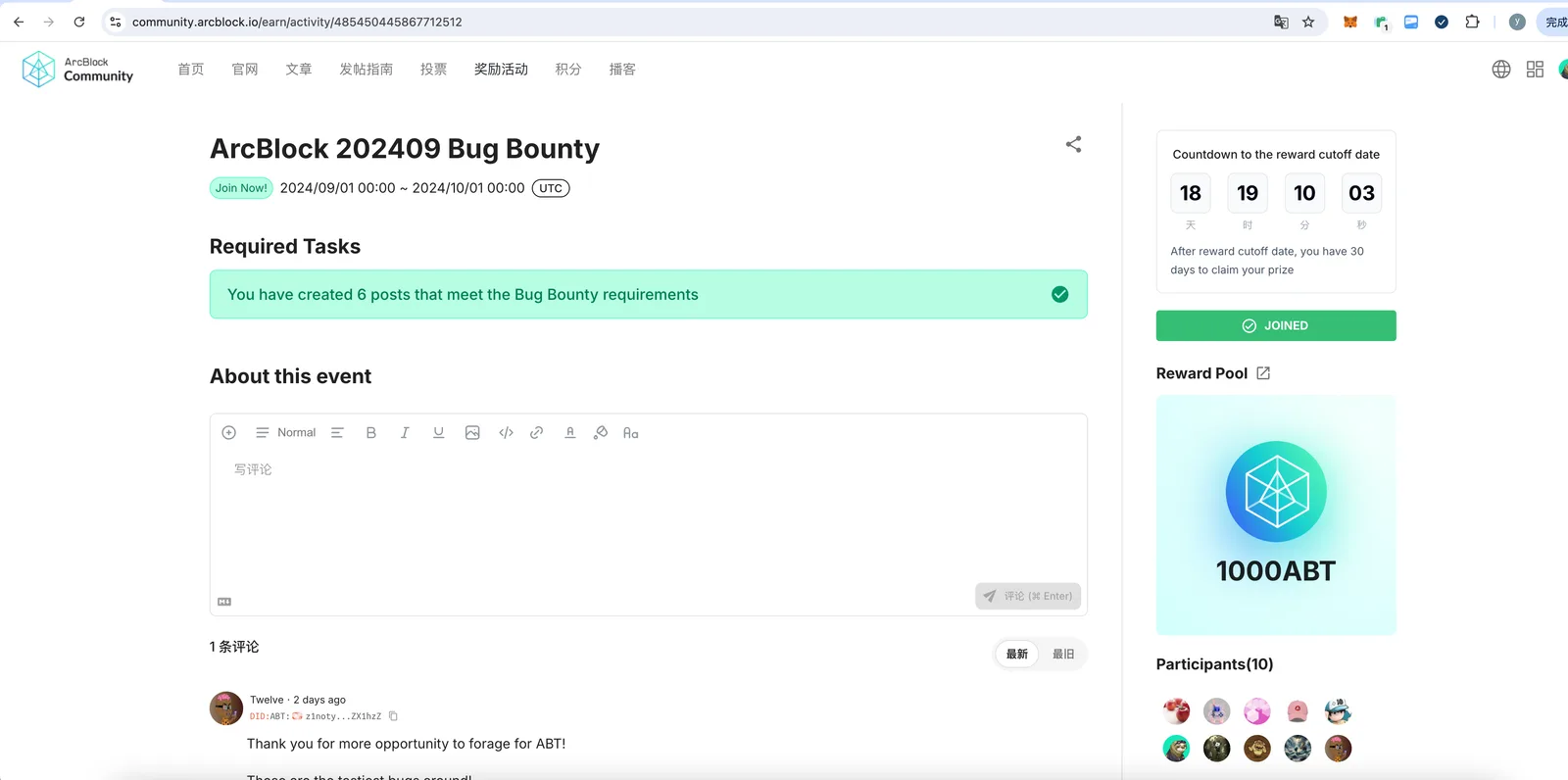Open the insert block plus menu
Viewport: 1568px width, 780px height.
tap(229, 433)
